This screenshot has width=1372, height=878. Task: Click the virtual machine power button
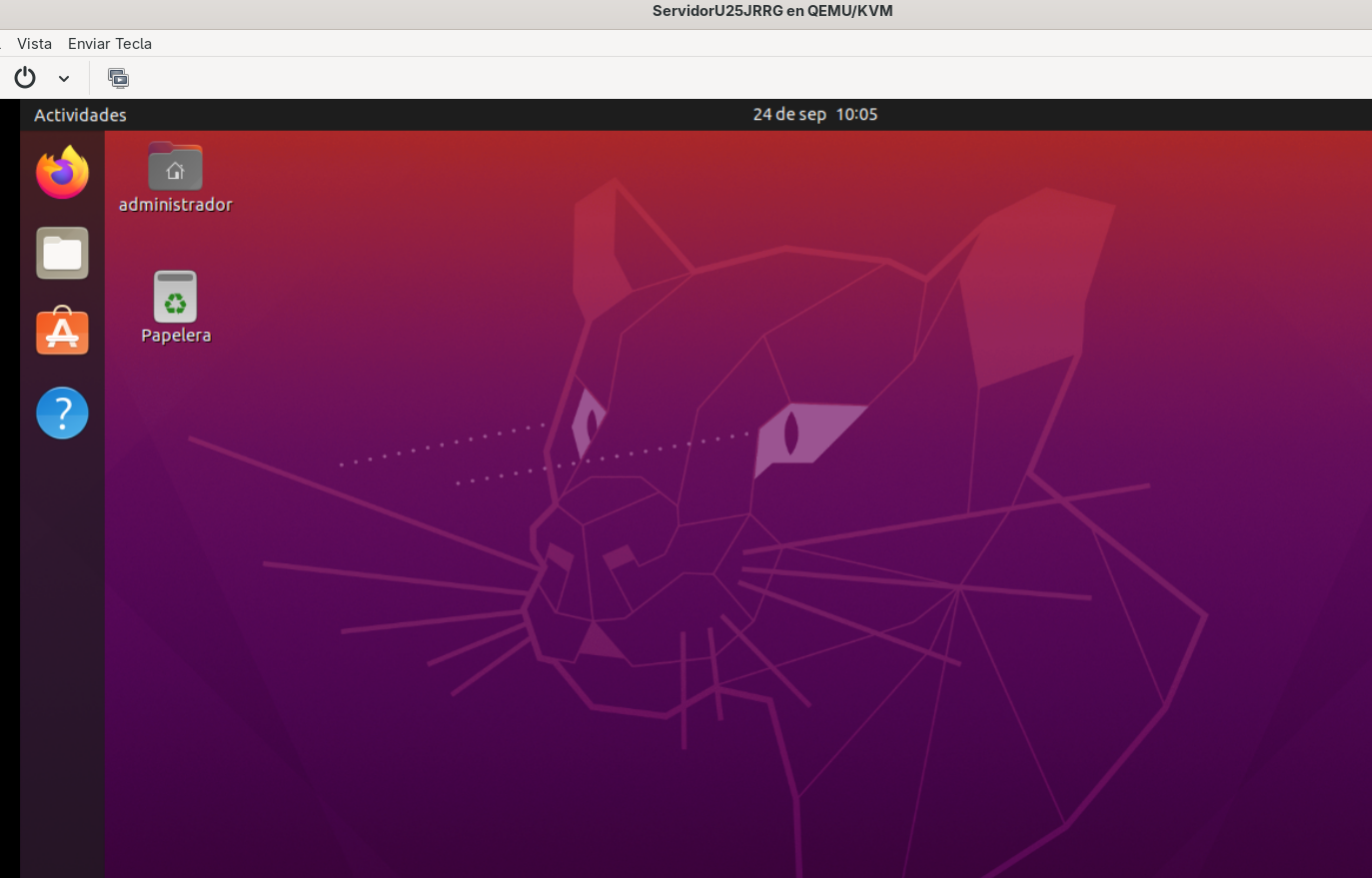25,78
